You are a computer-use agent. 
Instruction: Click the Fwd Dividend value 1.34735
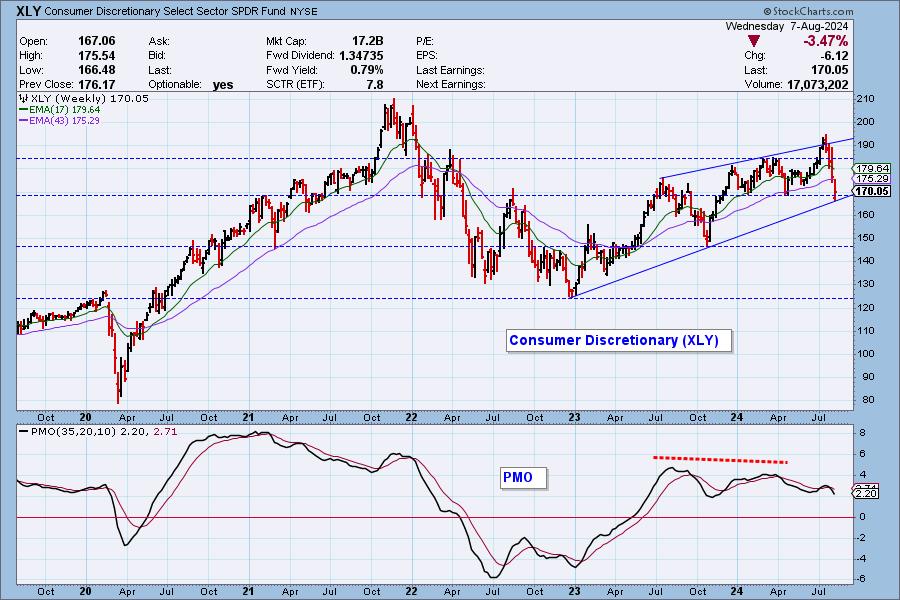pos(361,56)
